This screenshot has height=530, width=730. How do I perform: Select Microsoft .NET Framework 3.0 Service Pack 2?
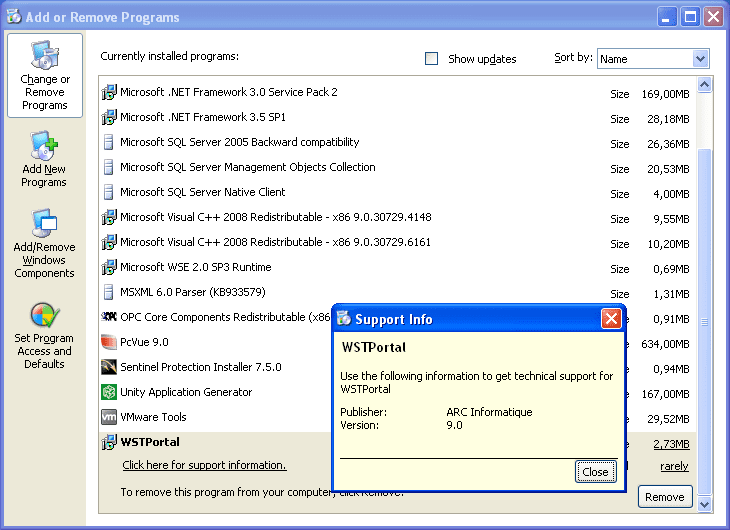[x=229, y=92]
